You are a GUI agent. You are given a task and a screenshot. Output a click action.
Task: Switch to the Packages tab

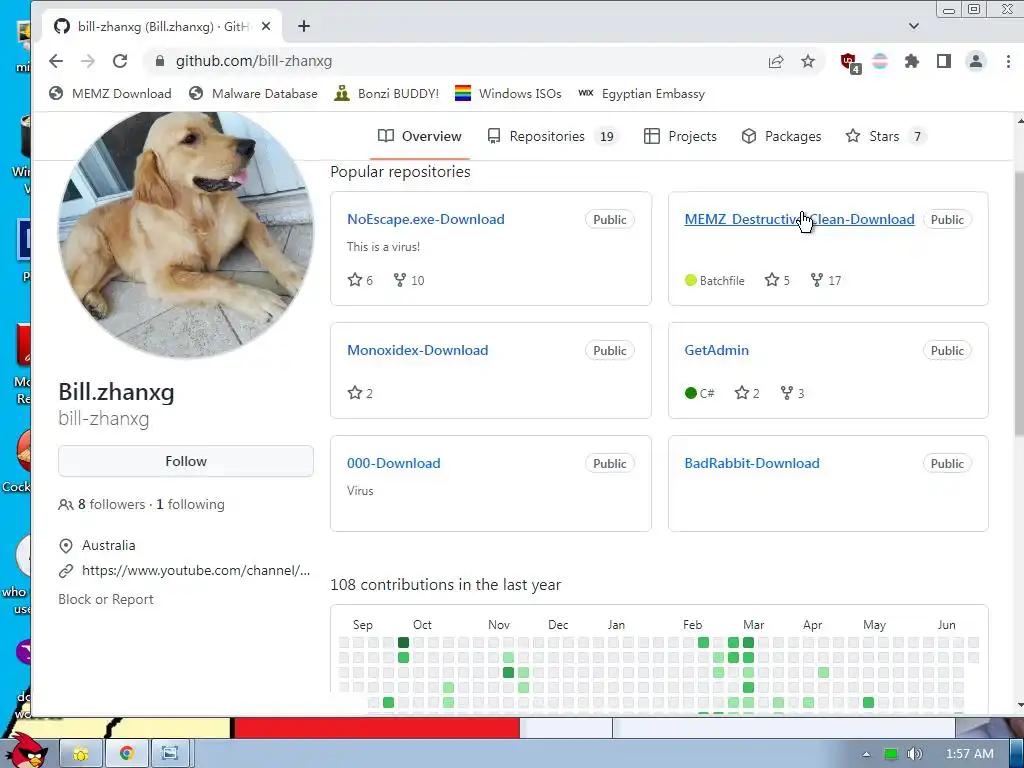(781, 136)
